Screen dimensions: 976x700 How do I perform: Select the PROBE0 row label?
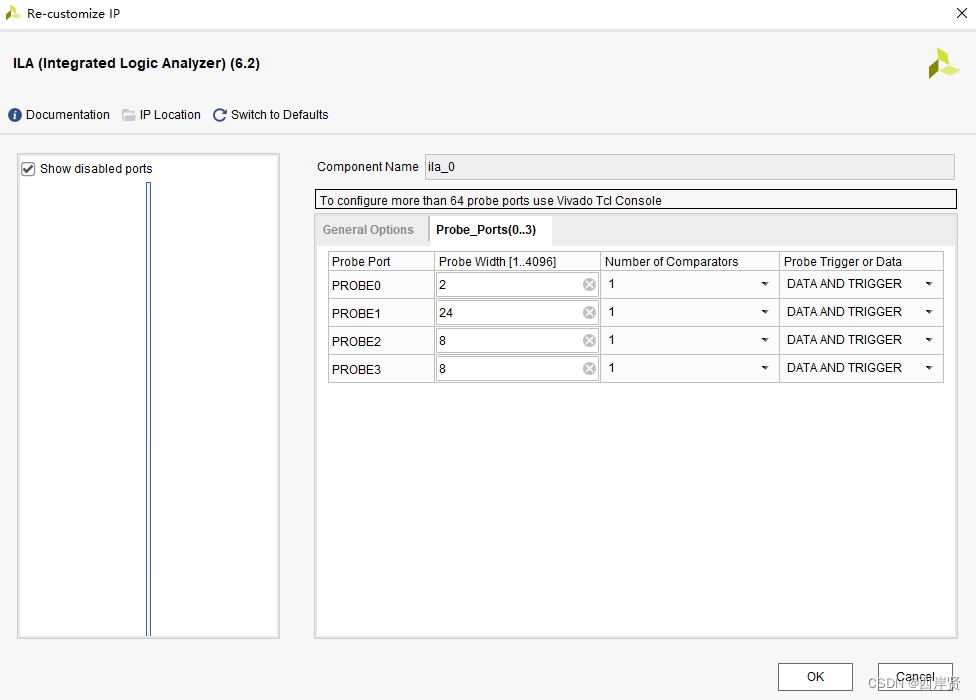point(356,286)
